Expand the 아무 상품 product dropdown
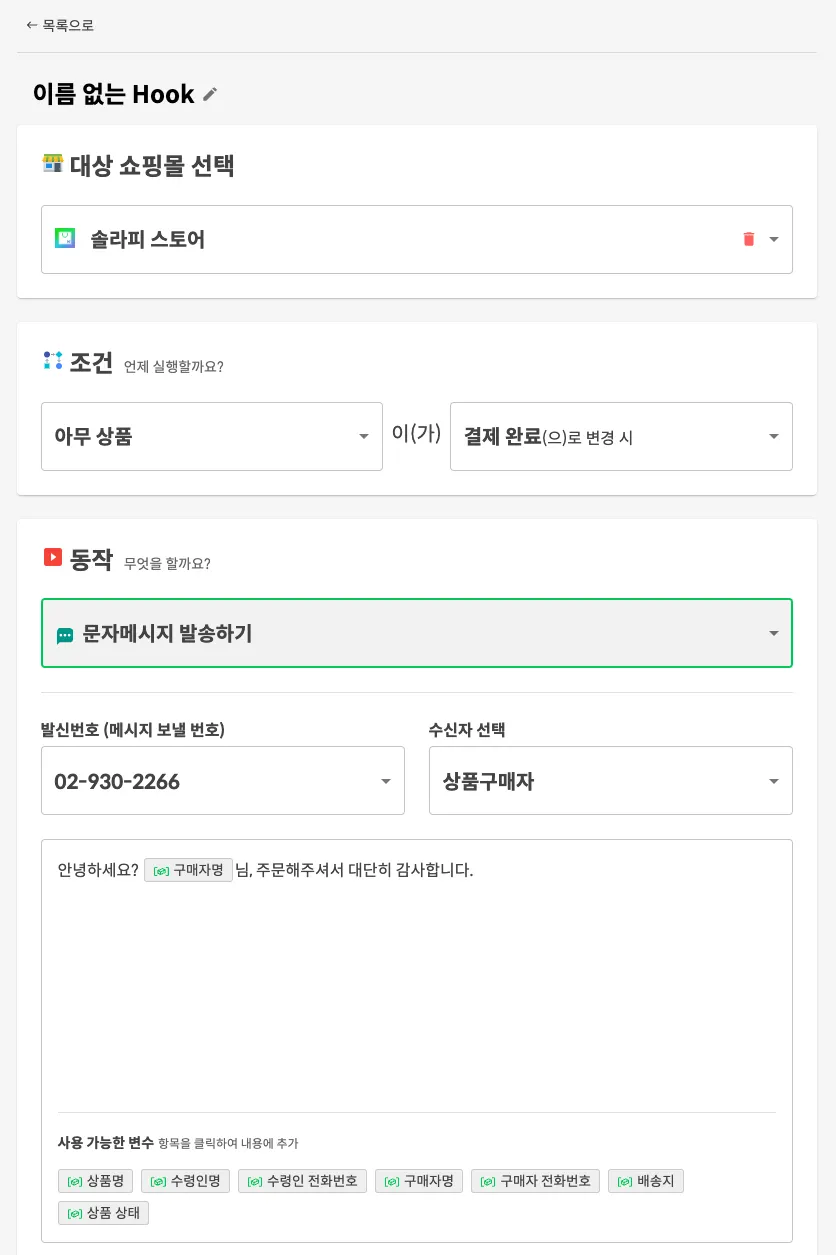The width and height of the screenshot is (836, 1255). [364, 436]
